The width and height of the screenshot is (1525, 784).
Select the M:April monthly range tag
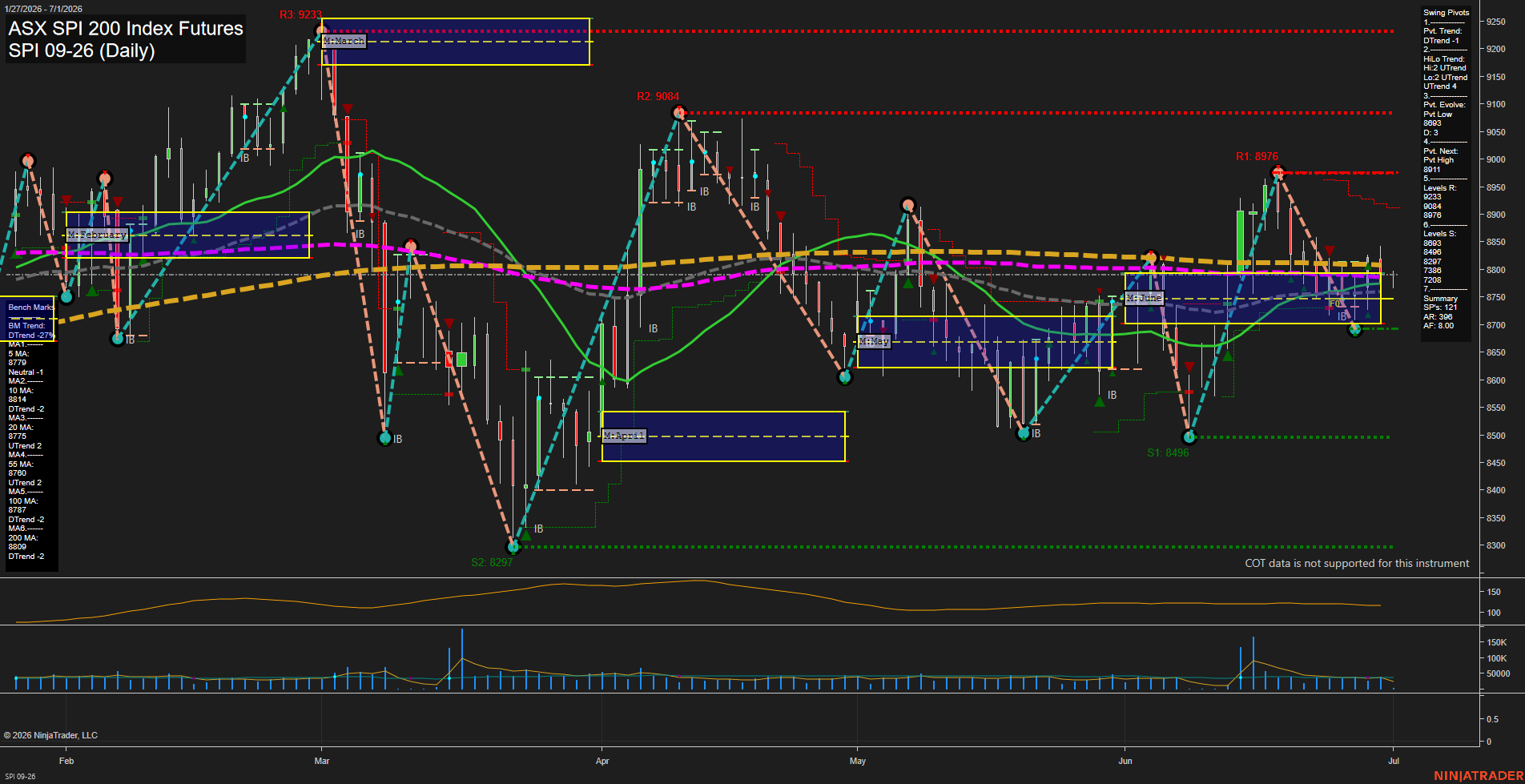pos(624,436)
